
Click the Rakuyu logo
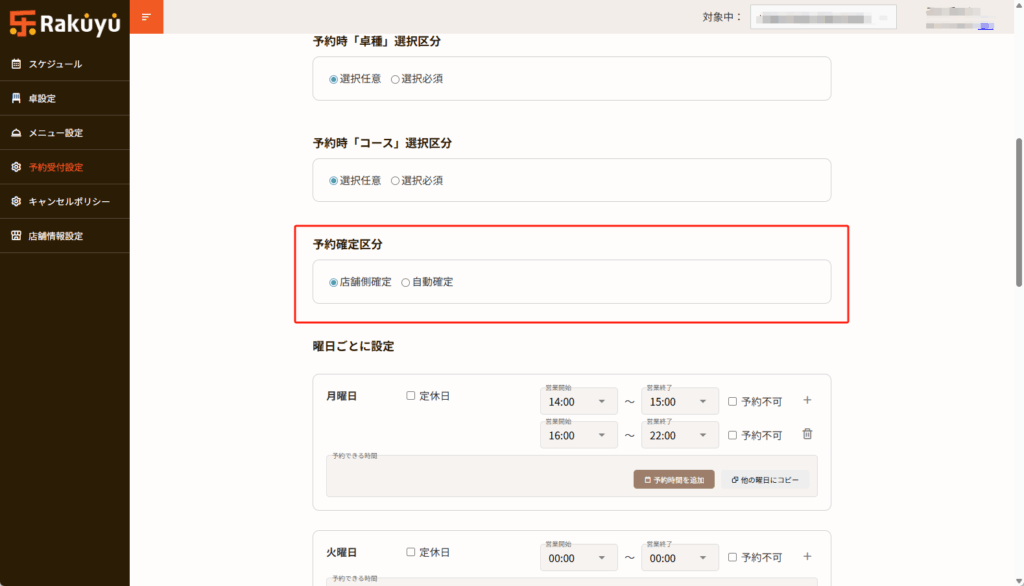65,22
